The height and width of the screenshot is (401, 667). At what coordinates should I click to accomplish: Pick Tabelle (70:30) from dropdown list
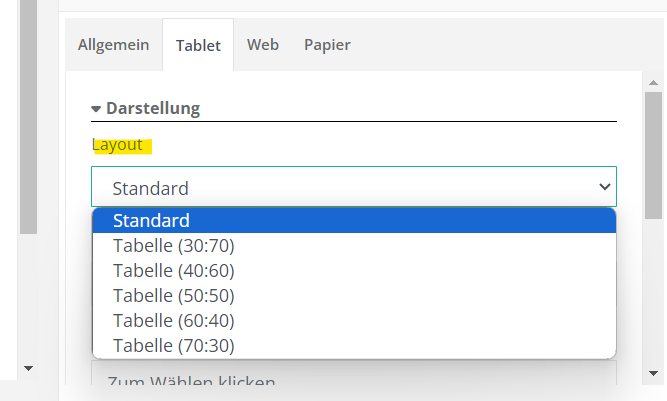point(174,345)
